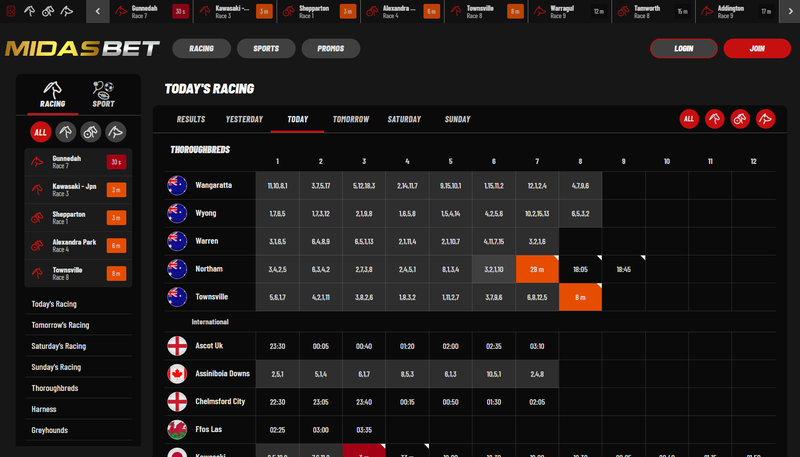Viewport: 800px width, 457px height.
Task: Toggle the sidebar ALL race filter
Action: pyautogui.click(x=40, y=132)
